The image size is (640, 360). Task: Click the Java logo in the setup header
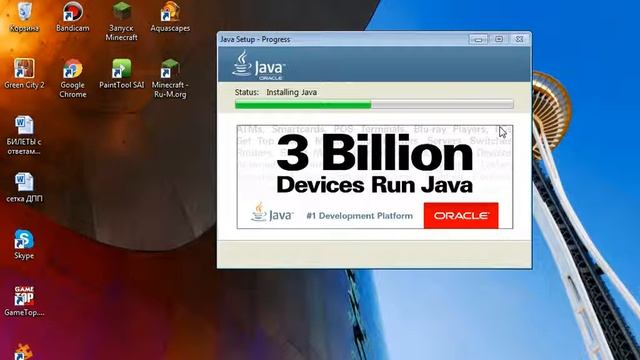(258, 65)
